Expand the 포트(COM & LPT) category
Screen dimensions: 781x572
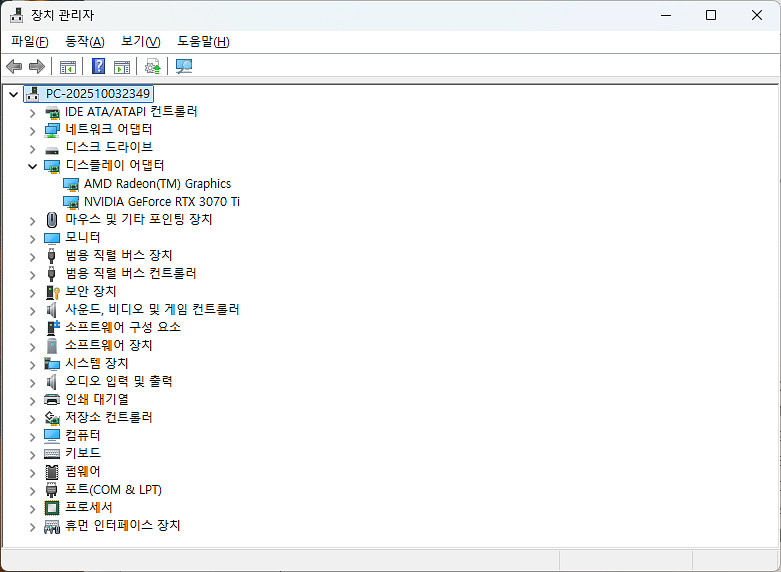[x=32, y=490]
